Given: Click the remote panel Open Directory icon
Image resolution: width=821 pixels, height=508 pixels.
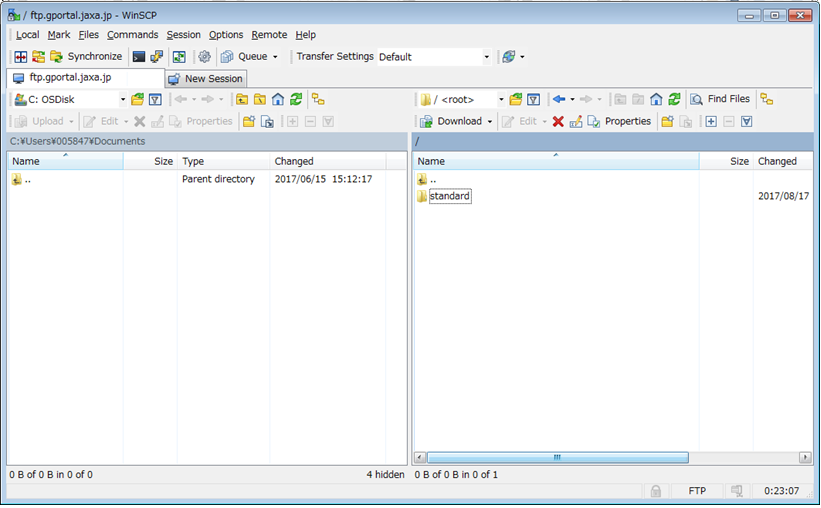Looking at the screenshot, I should 515,99.
